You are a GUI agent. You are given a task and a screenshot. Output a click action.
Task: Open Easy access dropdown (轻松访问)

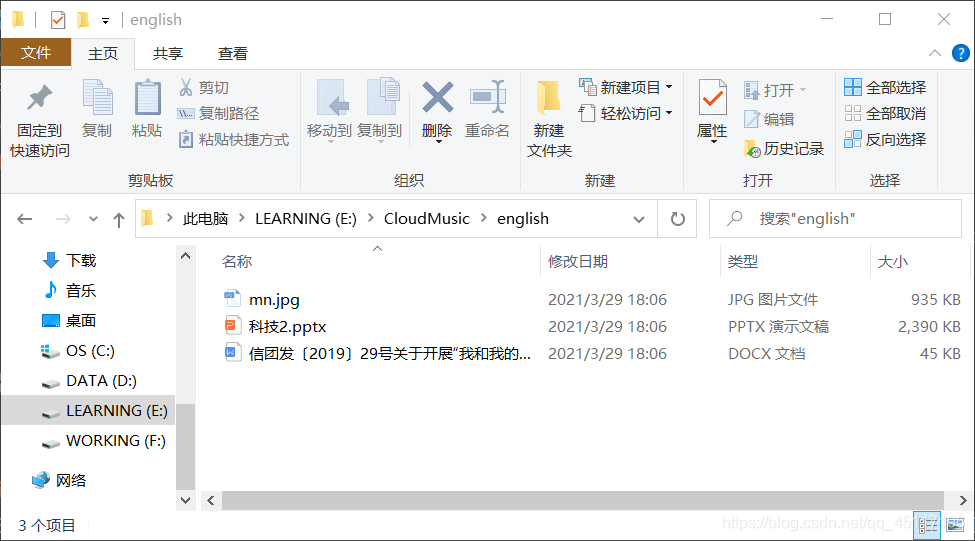click(x=626, y=113)
